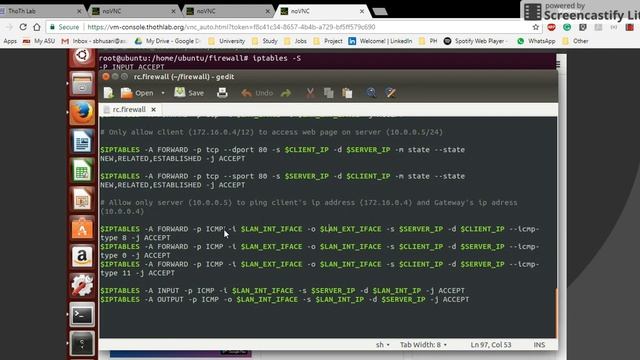Open Ubuntu Dash search launcher

click(82, 56)
